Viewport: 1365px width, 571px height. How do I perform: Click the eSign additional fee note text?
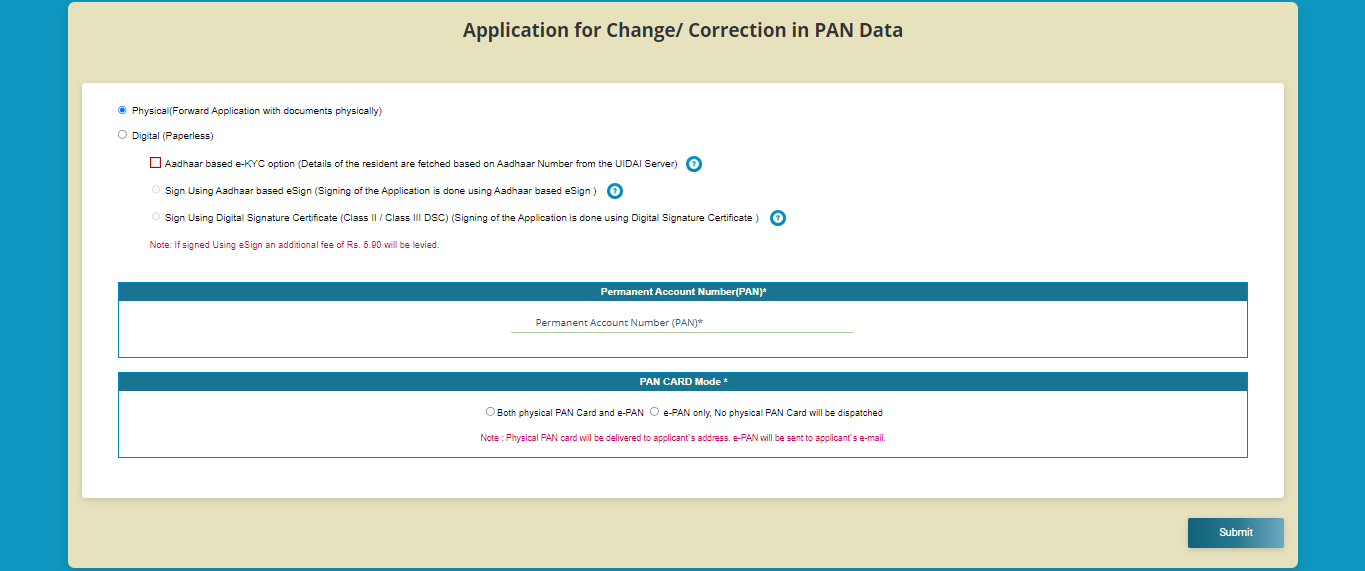tap(294, 245)
